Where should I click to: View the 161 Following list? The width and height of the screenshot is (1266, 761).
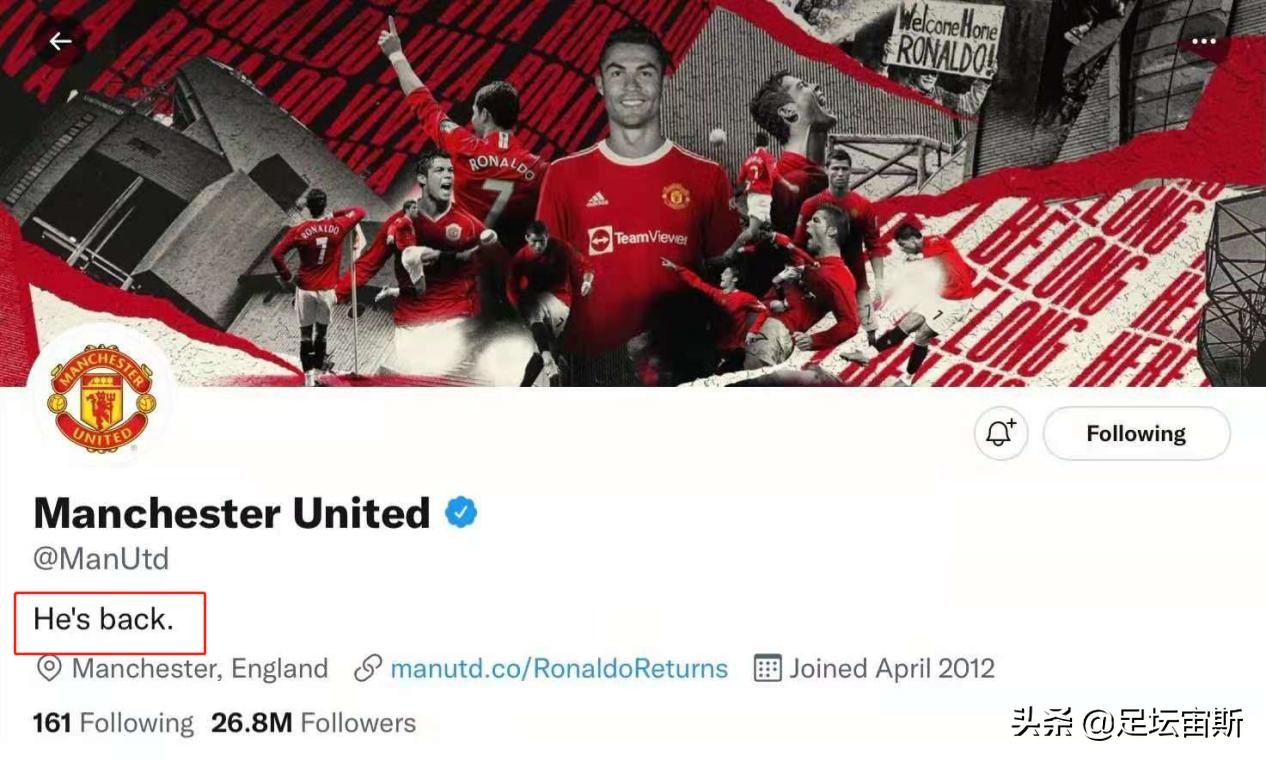point(113,723)
